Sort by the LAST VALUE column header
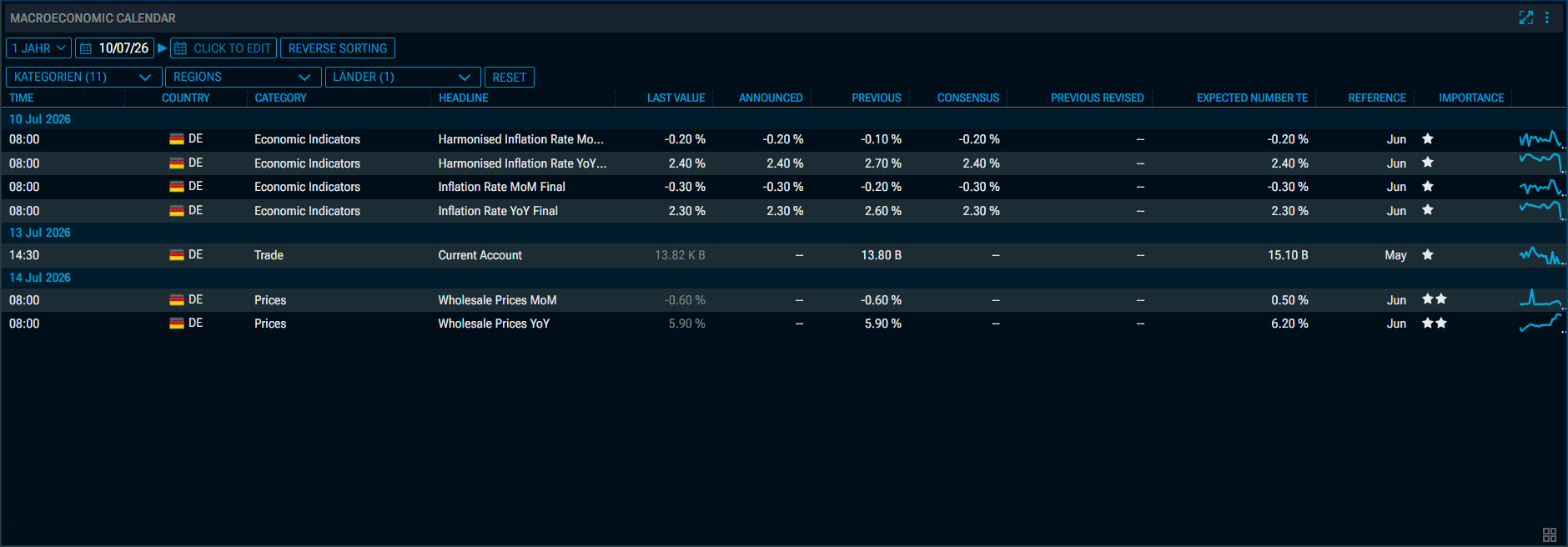Viewport: 1568px width, 547px height. point(676,98)
